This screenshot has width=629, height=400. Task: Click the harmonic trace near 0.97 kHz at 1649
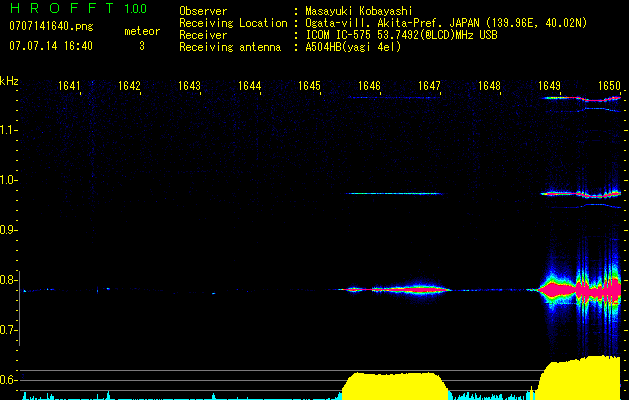[x=580, y=195]
